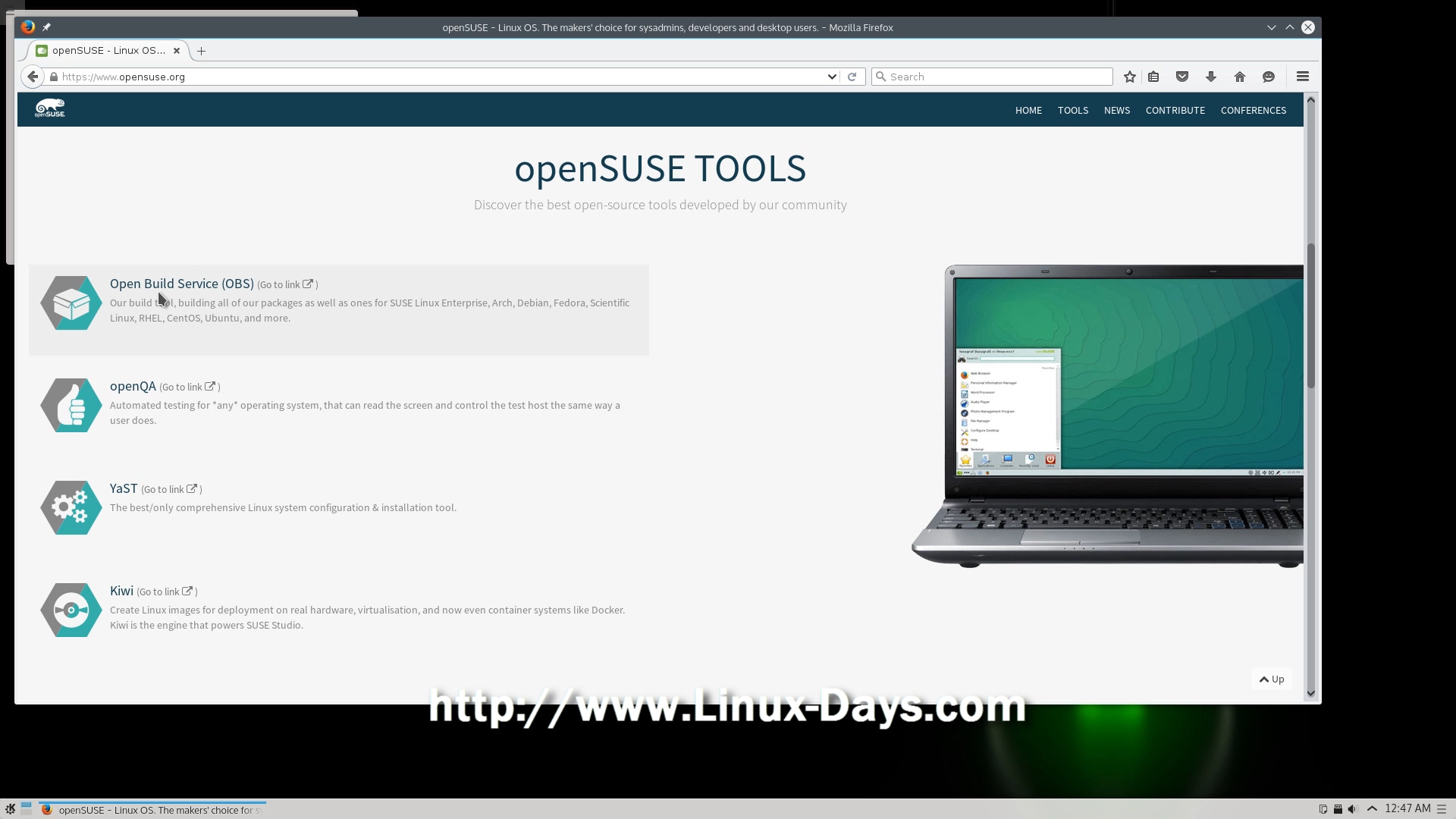The width and height of the screenshot is (1456, 819).
Task: Show bookmarks list icon in toolbar
Action: pyautogui.click(x=1153, y=77)
